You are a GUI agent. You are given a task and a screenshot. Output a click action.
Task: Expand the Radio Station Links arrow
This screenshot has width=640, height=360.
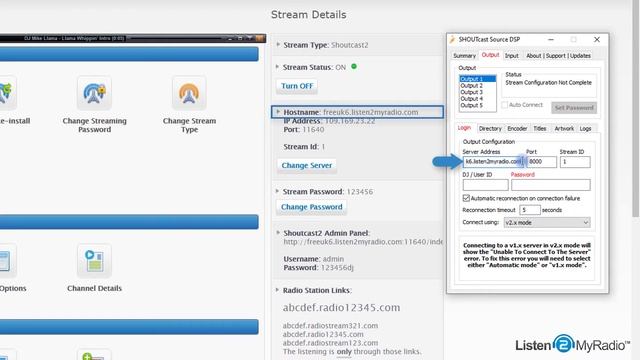(x=278, y=290)
